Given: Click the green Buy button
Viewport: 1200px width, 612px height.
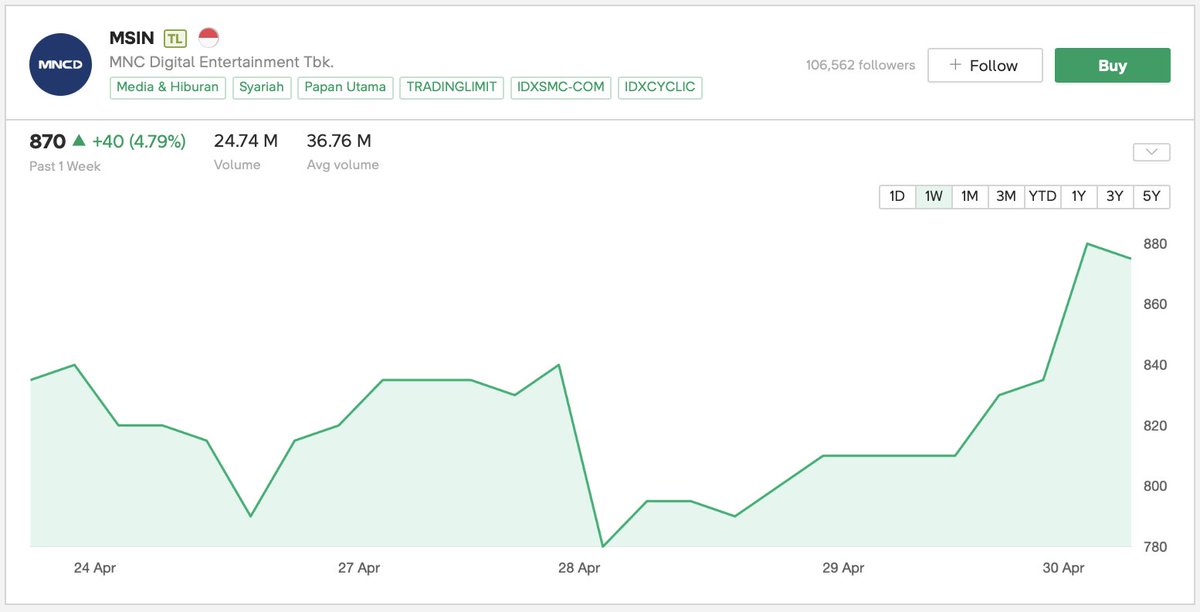Looking at the screenshot, I should coord(1112,65).
